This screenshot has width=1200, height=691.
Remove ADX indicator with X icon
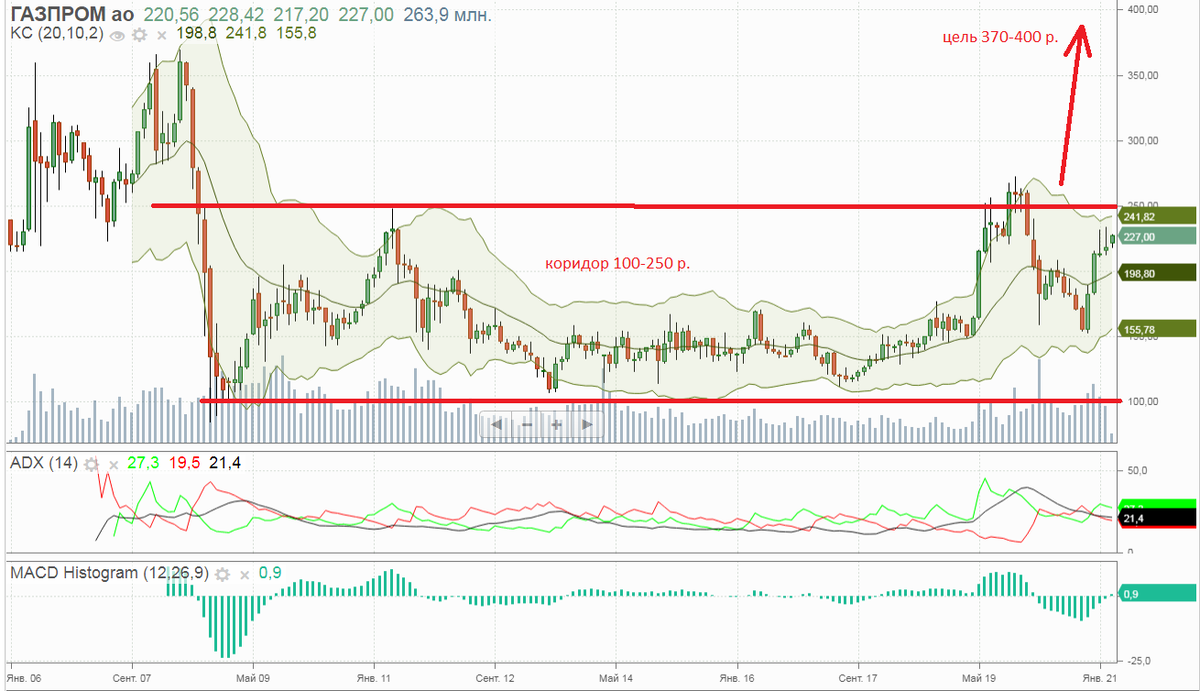click(114, 465)
